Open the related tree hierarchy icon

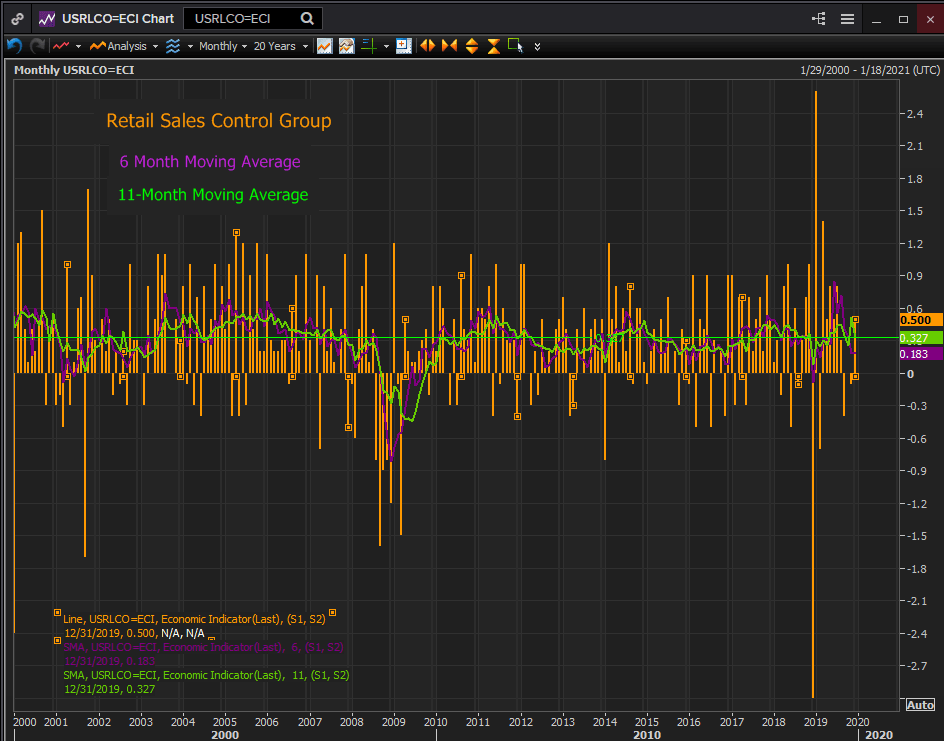pos(819,19)
